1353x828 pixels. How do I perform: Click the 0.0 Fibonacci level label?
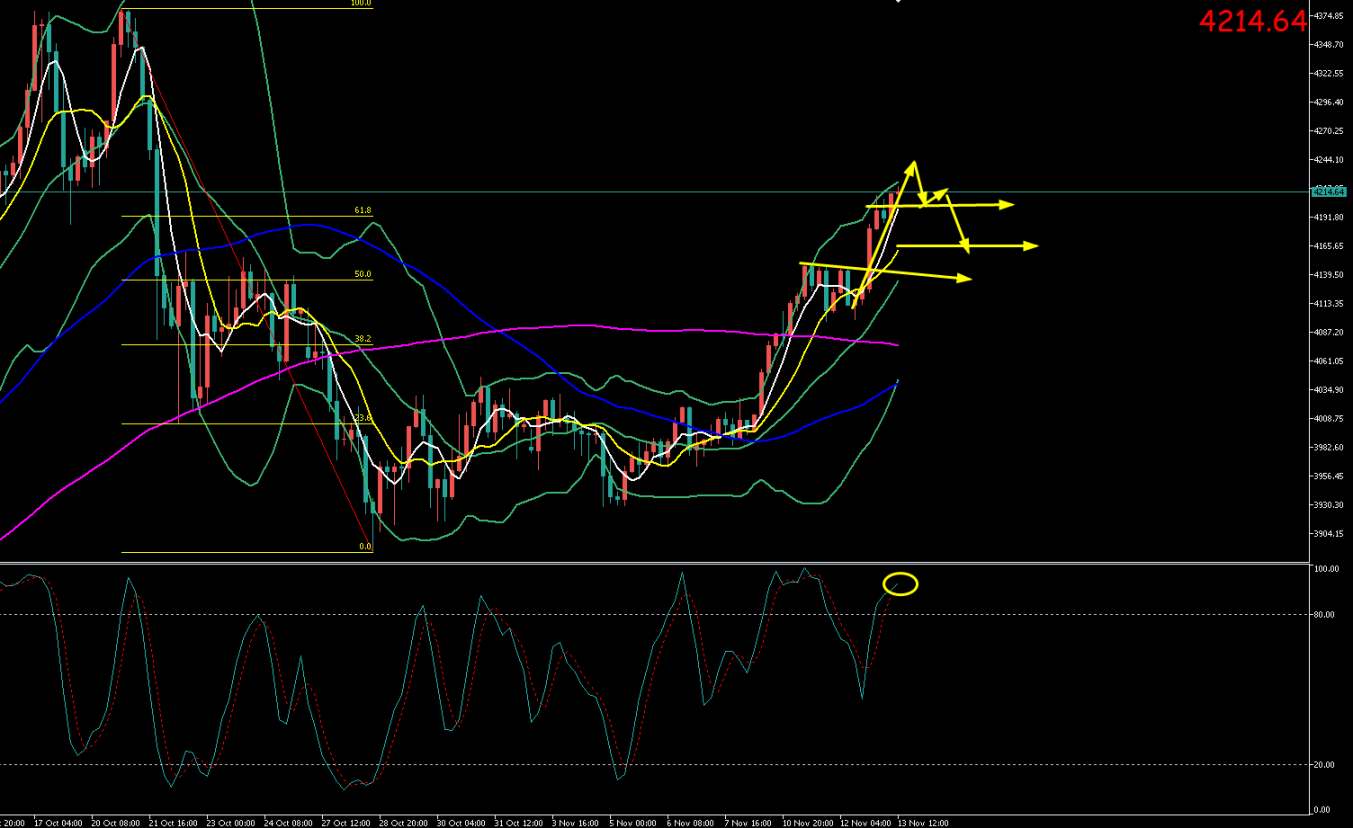pos(364,547)
